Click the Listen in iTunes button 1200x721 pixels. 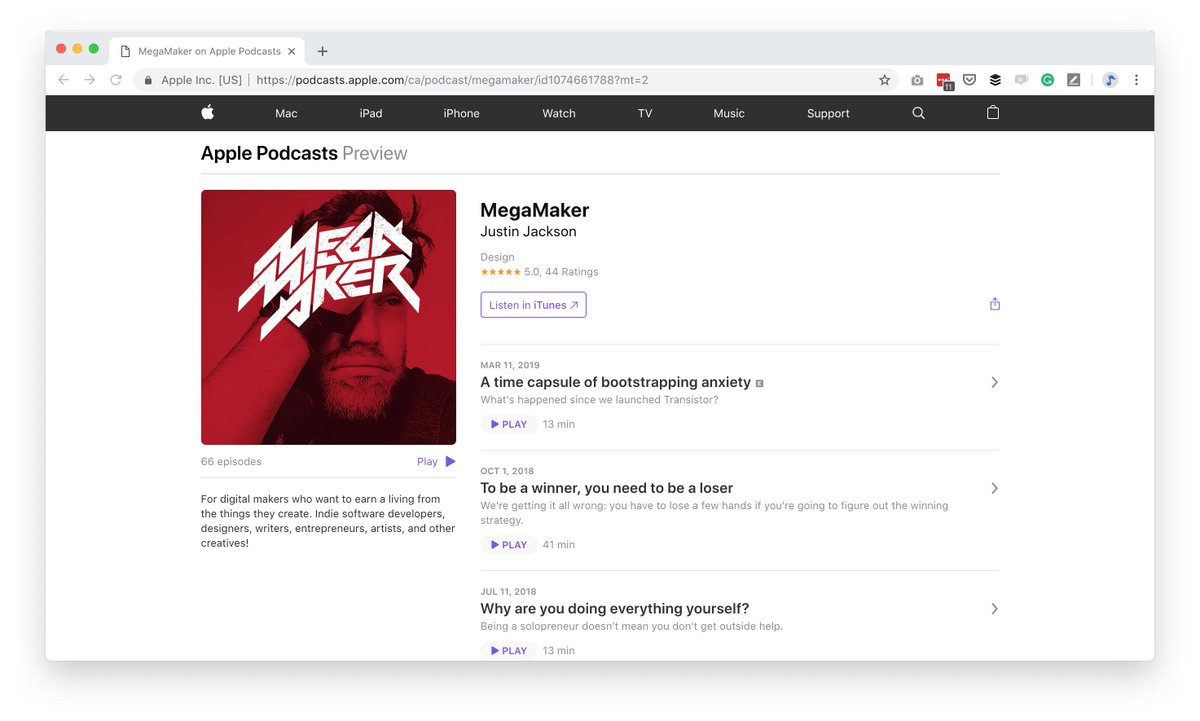[533, 305]
